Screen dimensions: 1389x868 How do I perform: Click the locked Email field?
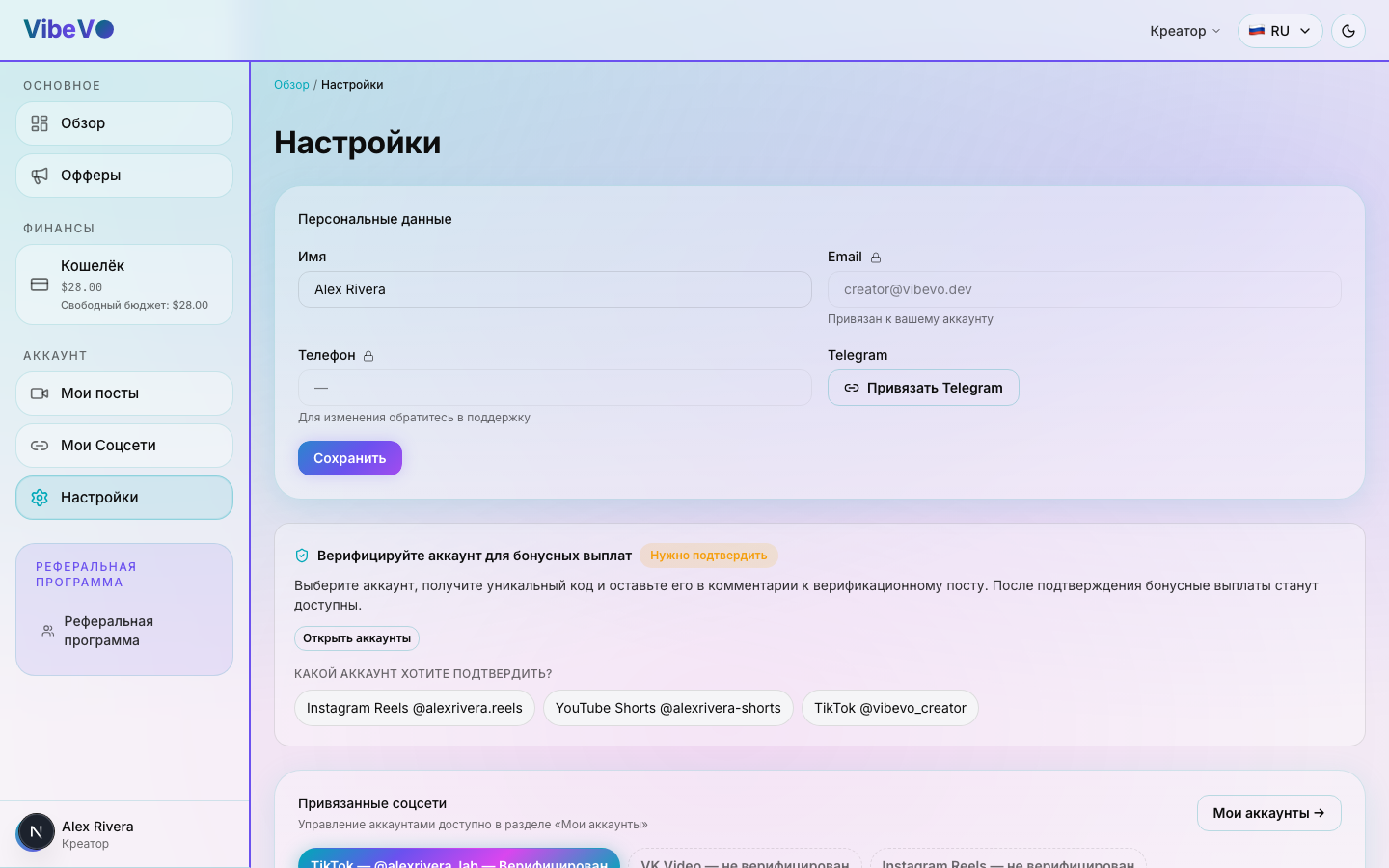coord(1084,289)
